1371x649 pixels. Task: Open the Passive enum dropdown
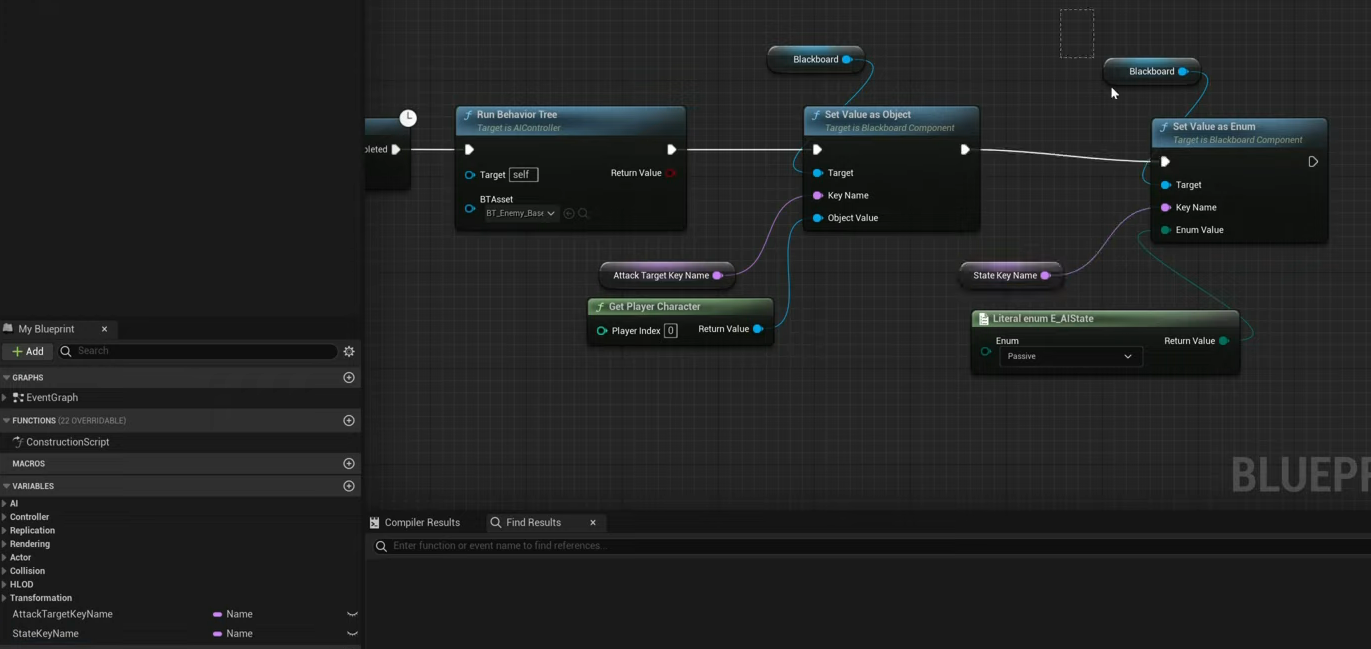tap(1069, 356)
